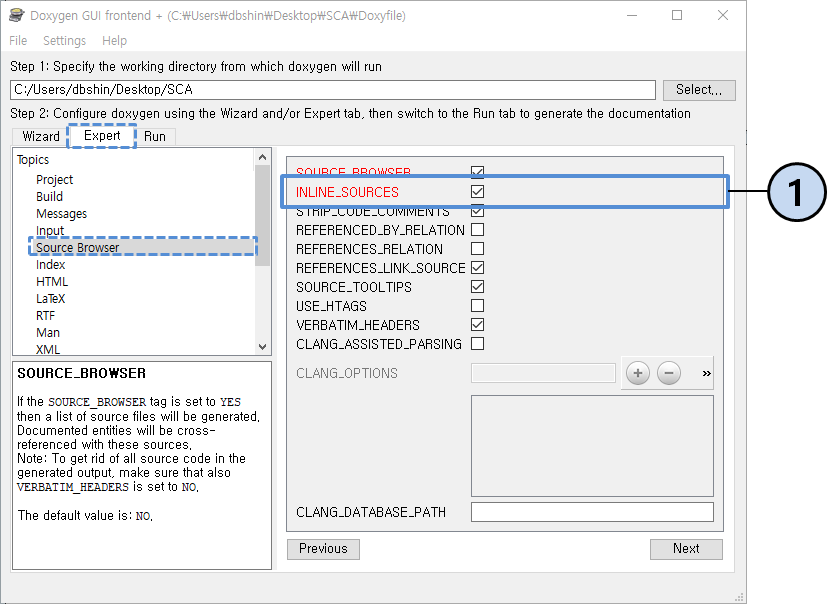The height and width of the screenshot is (604, 829).
Task: Enable REFERENCES_RELATION checkbox
Action: coord(477,249)
